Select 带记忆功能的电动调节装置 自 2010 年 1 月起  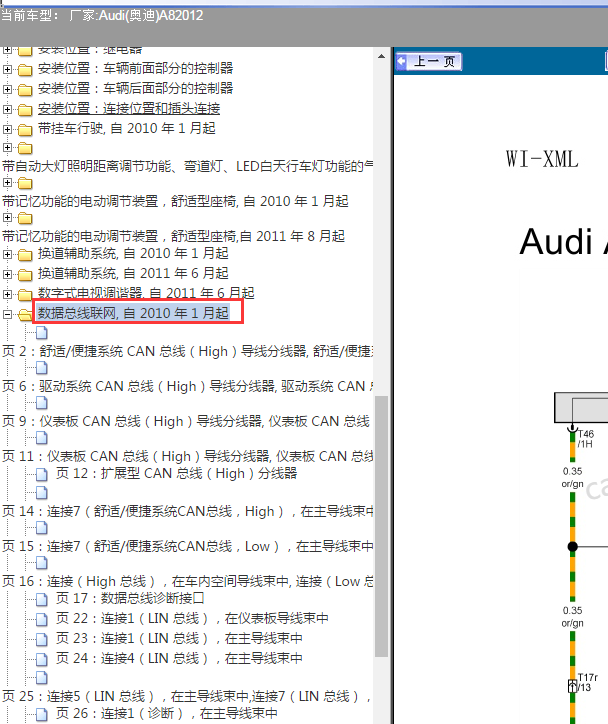[175, 201]
